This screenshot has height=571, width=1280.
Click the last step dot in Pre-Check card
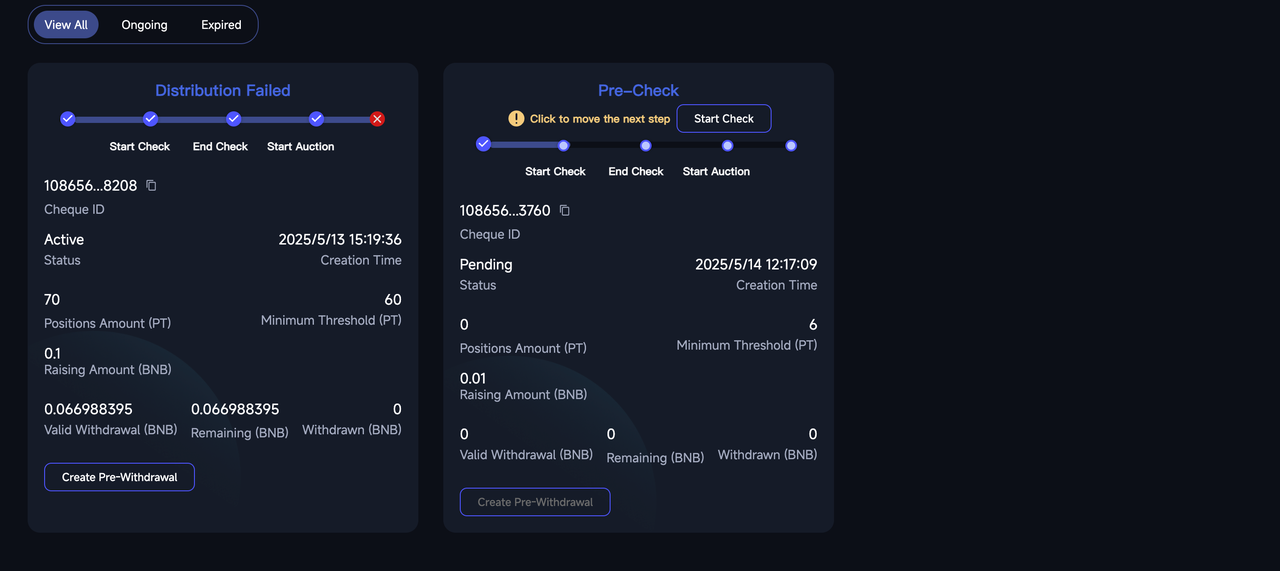point(791,146)
